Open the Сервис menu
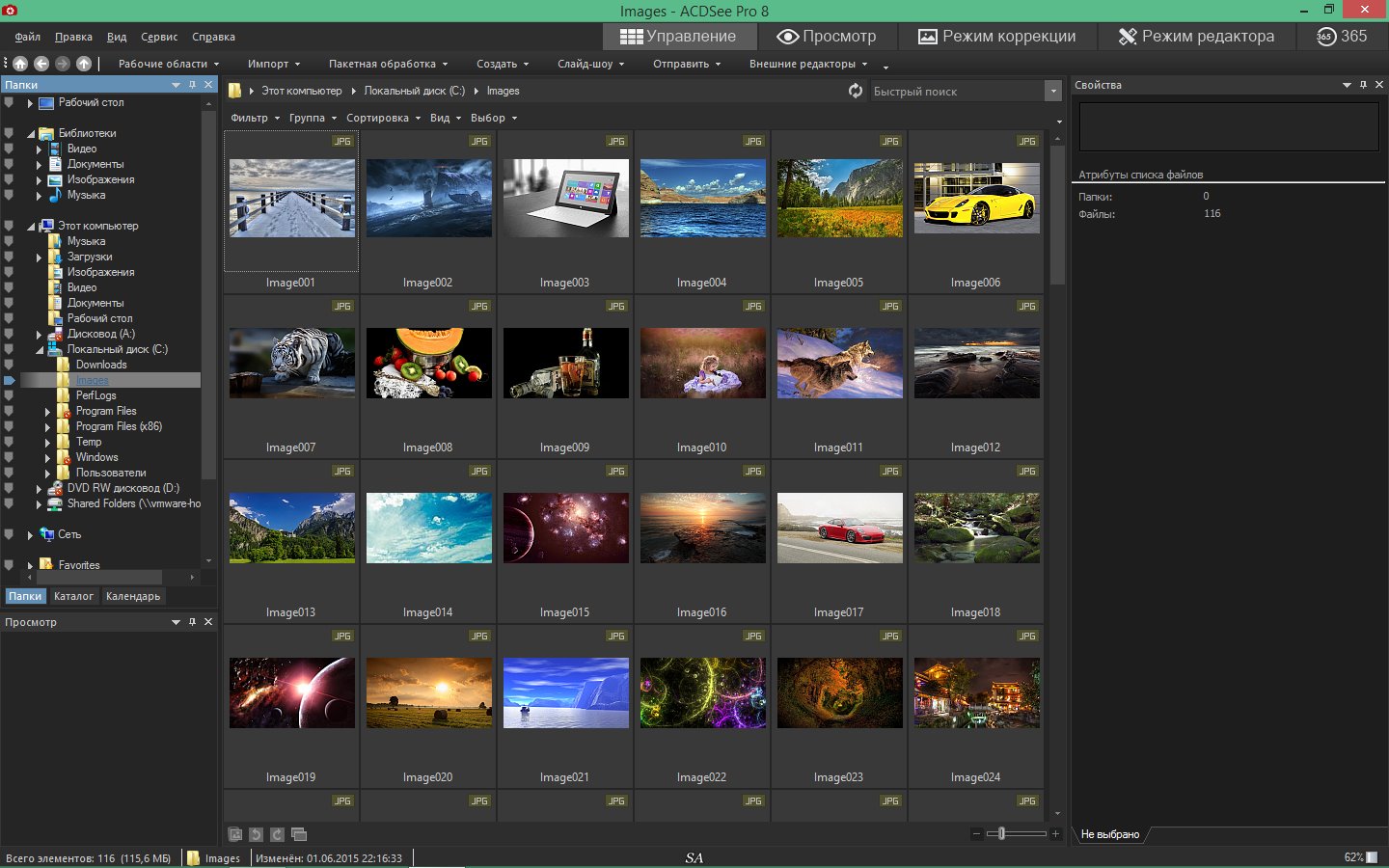 tap(159, 37)
